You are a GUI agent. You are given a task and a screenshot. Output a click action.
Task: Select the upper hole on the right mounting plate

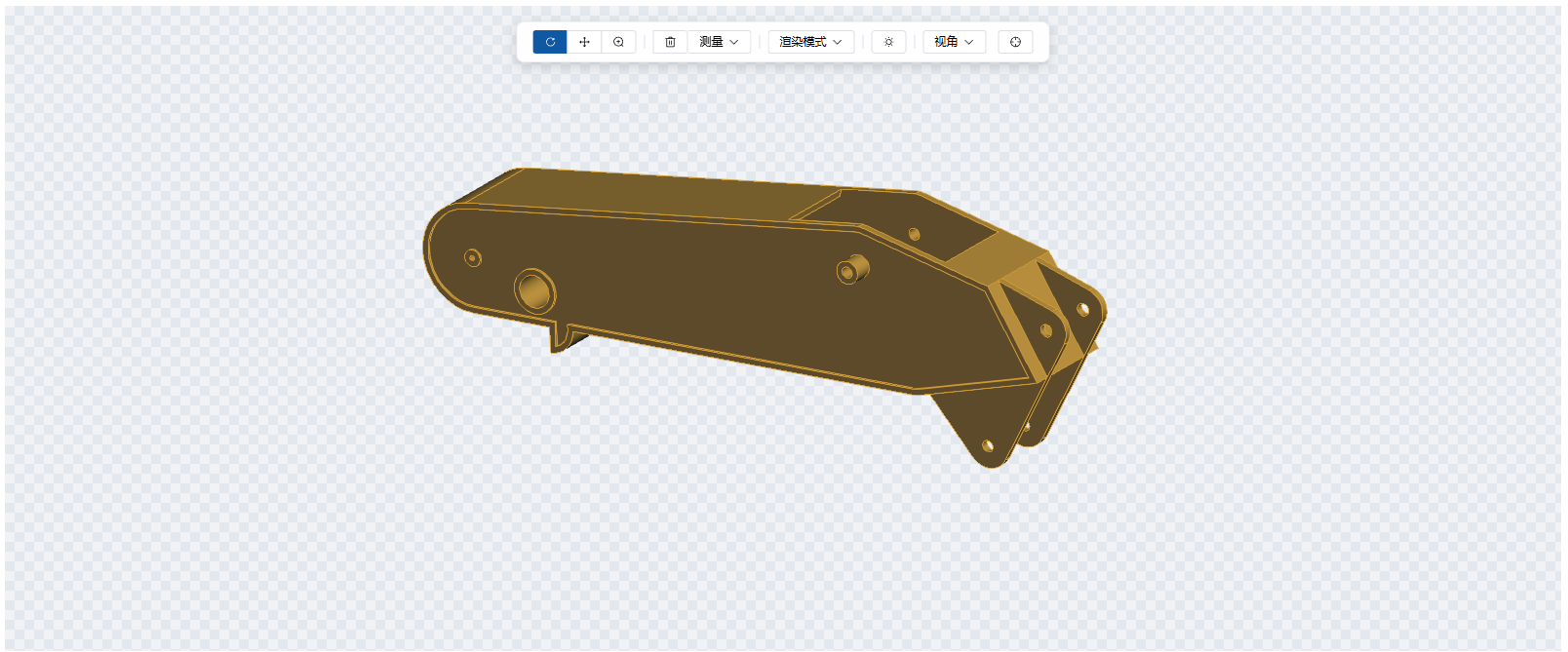click(1082, 309)
